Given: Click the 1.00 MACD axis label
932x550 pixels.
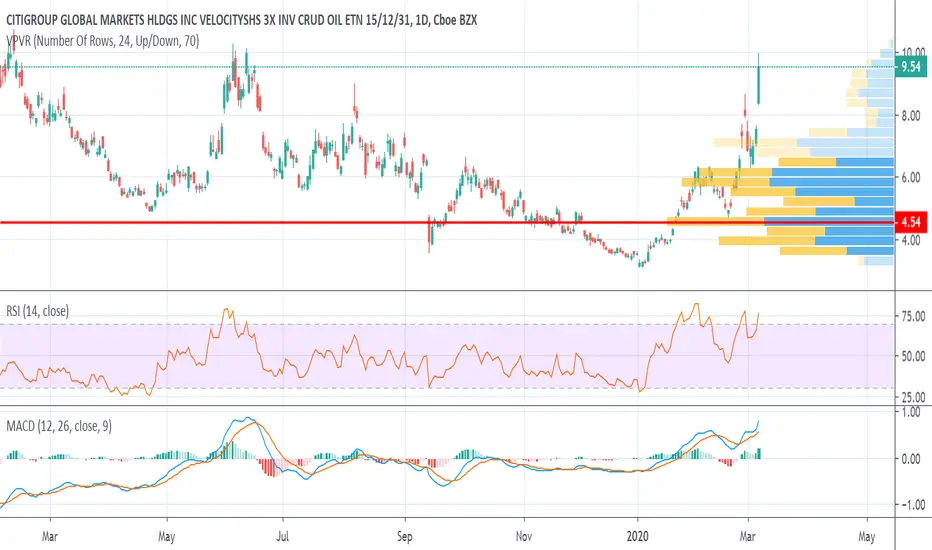Looking at the screenshot, I should pyautogui.click(x=911, y=412).
